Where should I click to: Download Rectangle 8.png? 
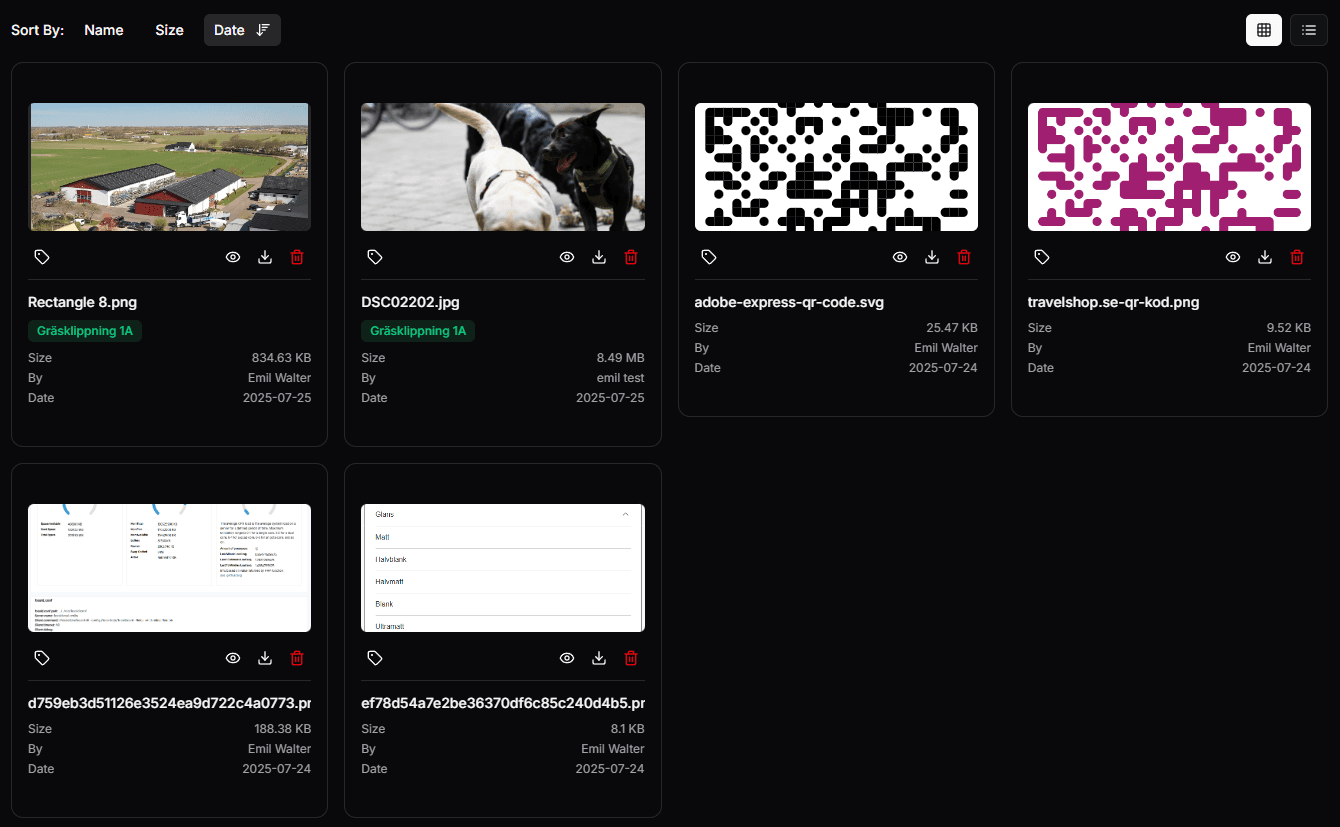(265, 257)
